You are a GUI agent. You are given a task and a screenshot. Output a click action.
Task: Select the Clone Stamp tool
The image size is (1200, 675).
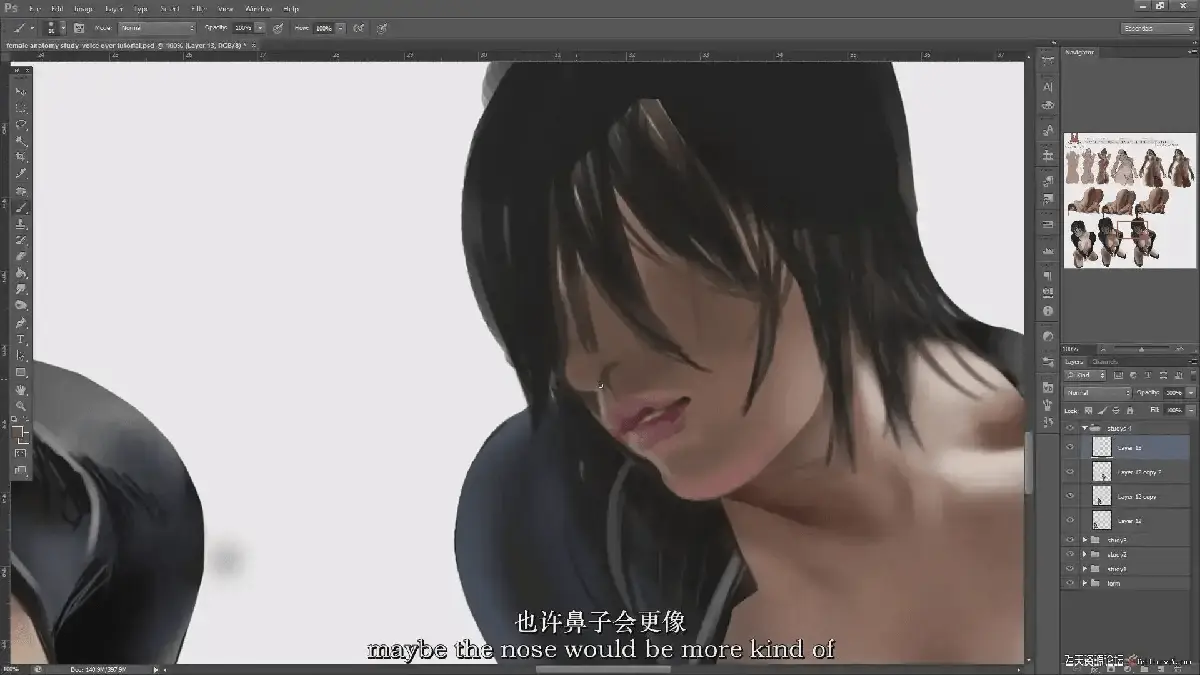21,224
